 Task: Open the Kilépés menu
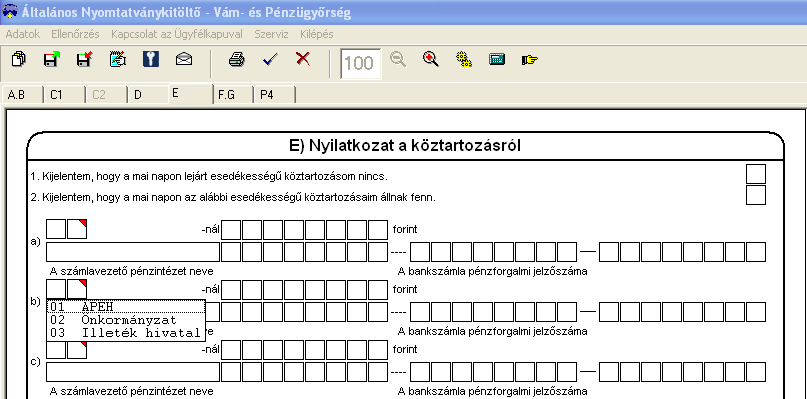click(317, 34)
